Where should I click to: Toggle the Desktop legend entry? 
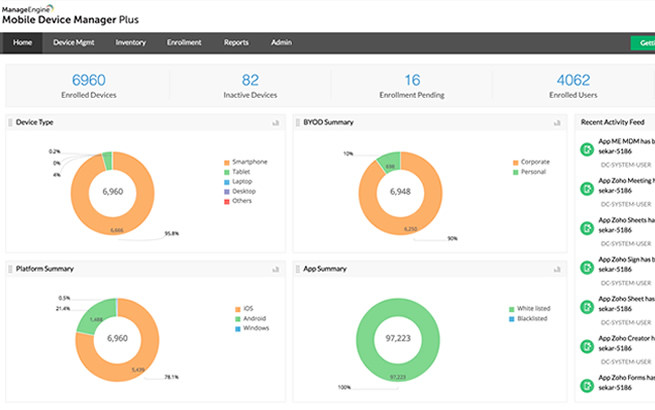pyautogui.click(x=240, y=191)
